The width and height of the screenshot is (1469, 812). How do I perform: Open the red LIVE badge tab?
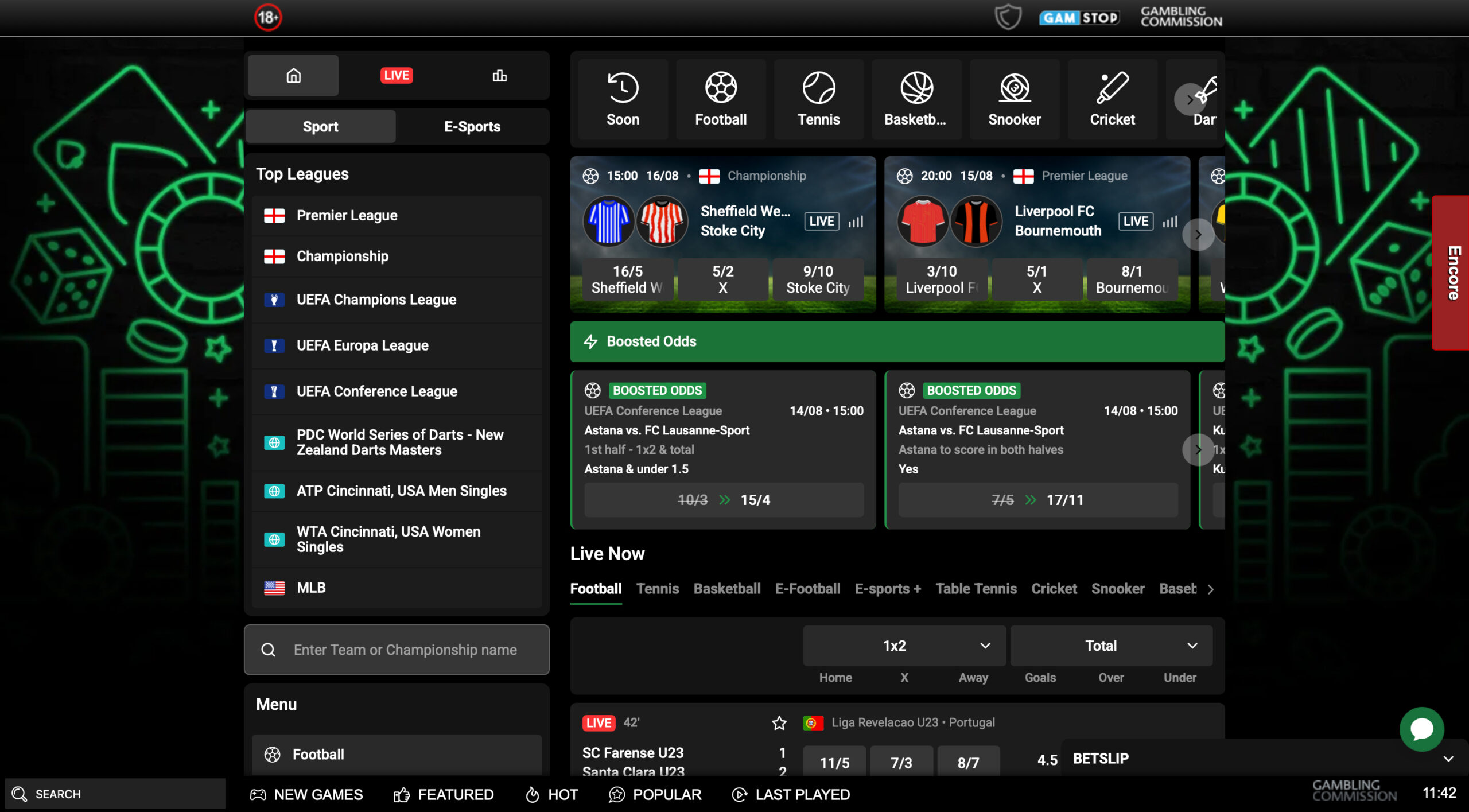(x=397, y=75)
